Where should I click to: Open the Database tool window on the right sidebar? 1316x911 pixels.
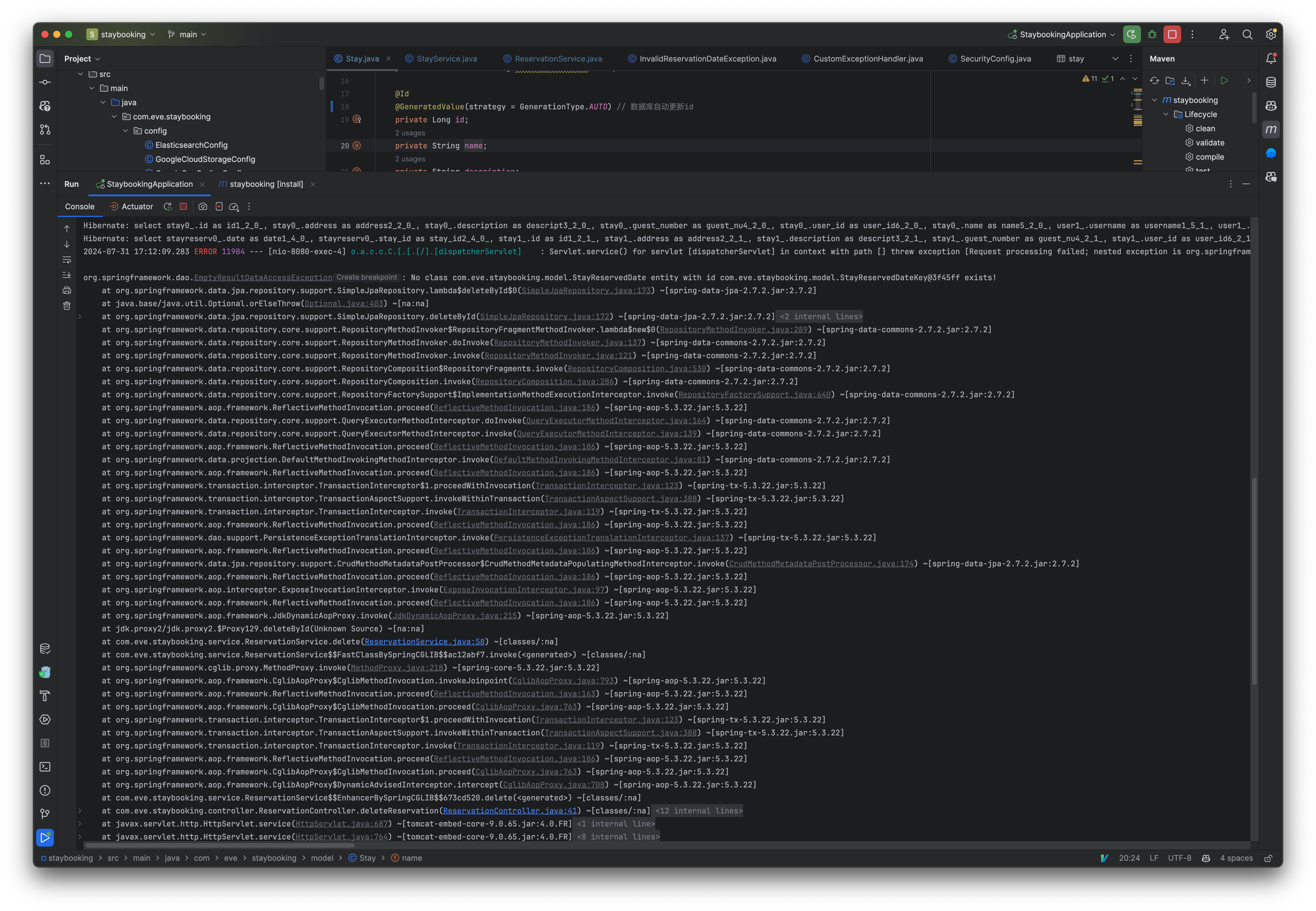(1271, 82)
